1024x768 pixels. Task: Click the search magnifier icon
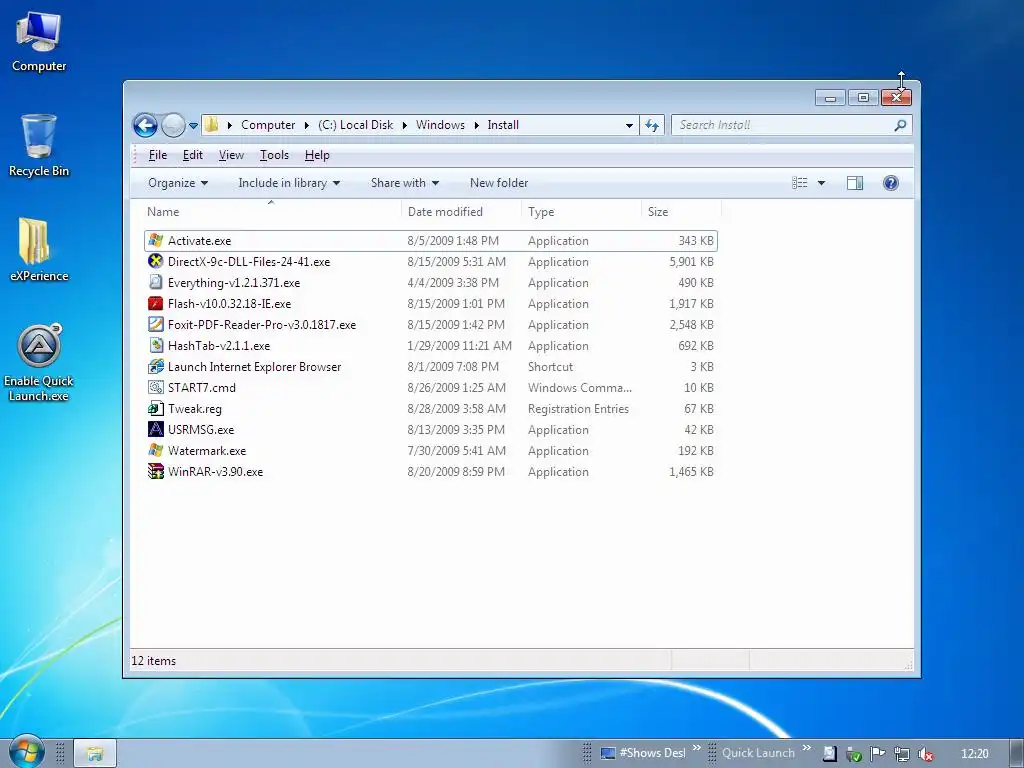[x=900, y=125]
